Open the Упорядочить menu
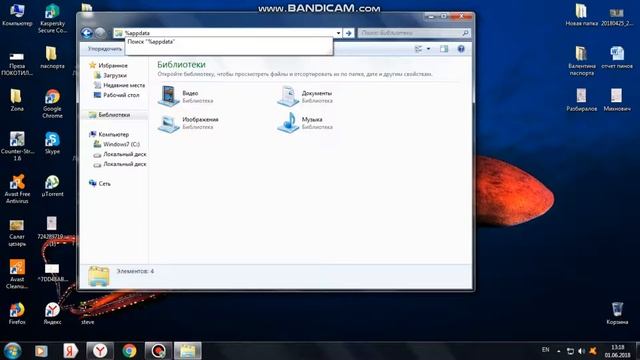Viewport: 640px width, 360px height. pos(105,49)
